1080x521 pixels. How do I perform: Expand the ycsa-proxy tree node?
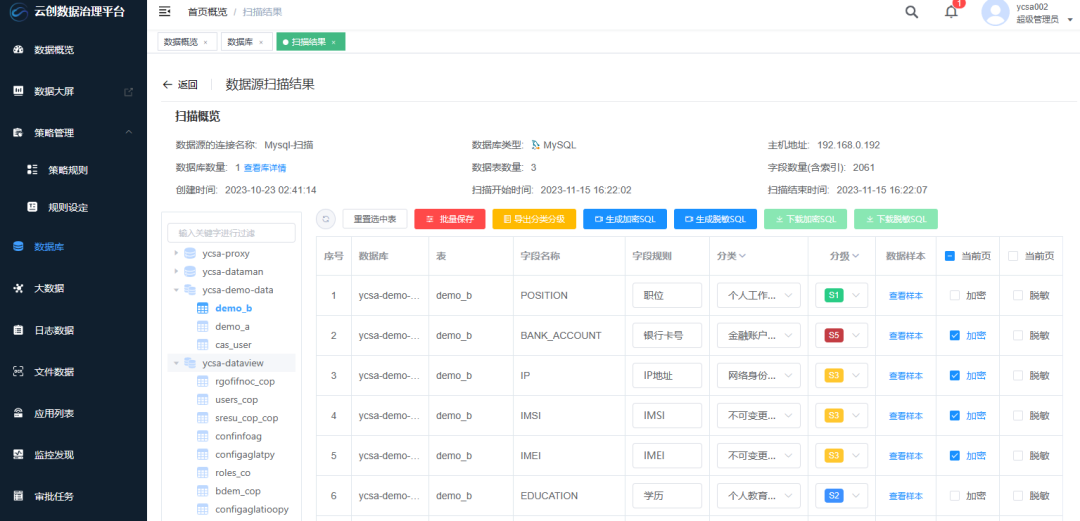point(176,253)
